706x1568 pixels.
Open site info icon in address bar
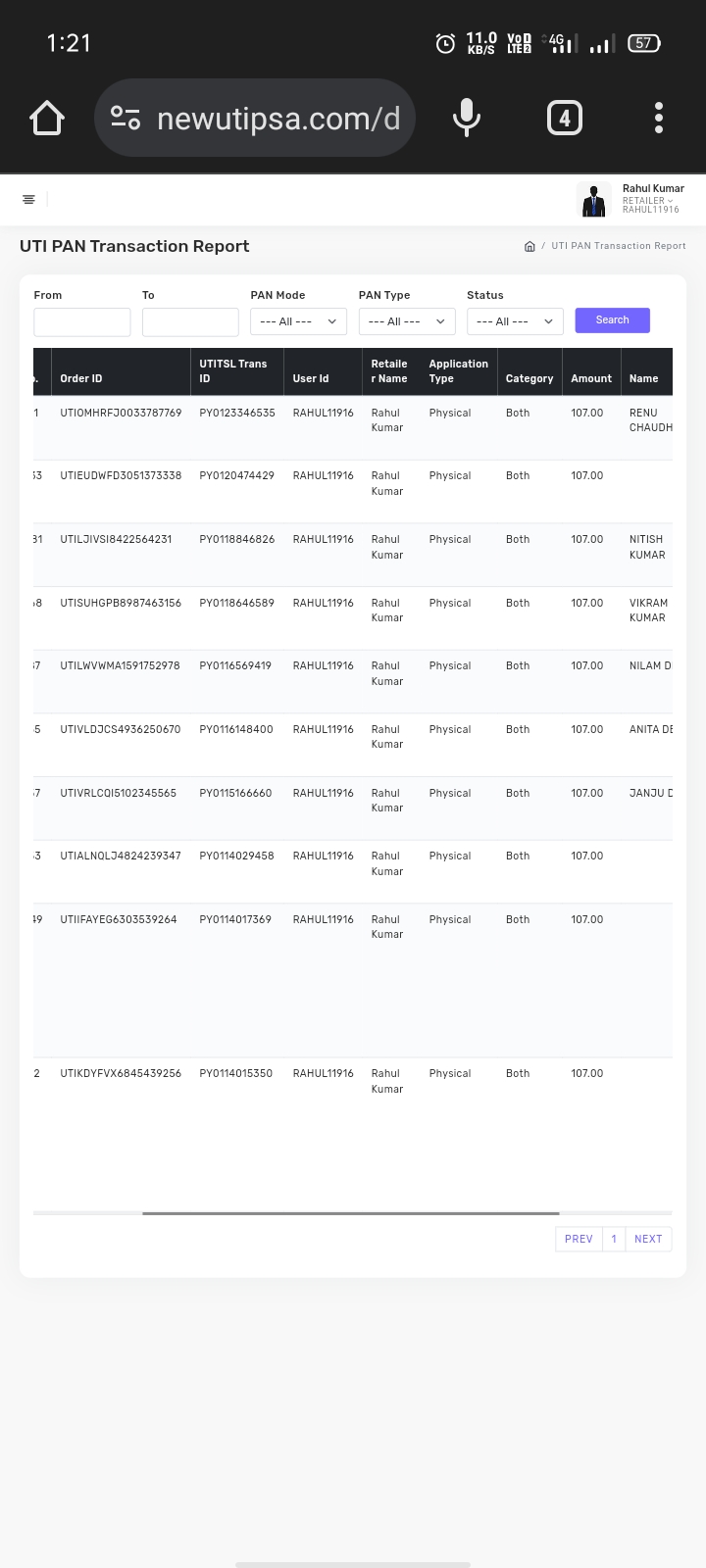126,119
